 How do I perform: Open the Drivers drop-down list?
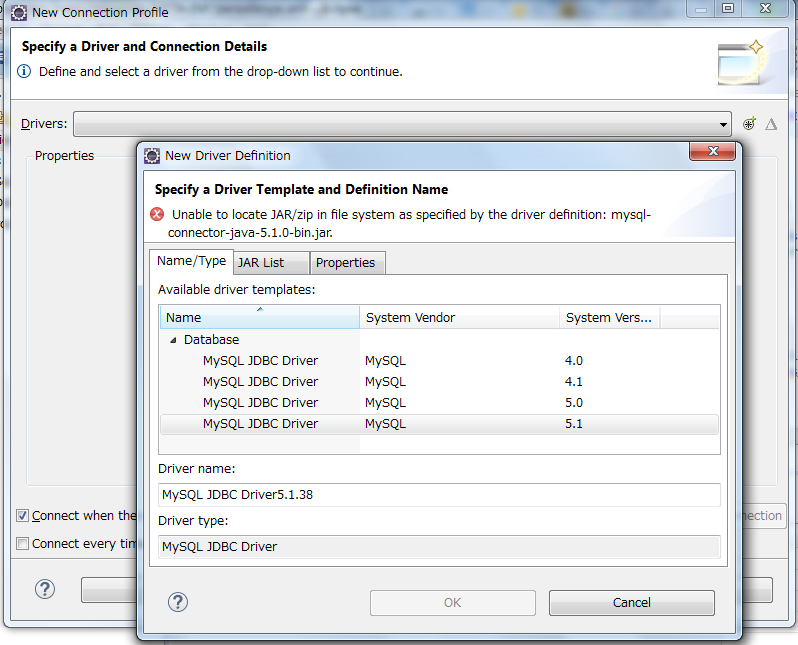(x=724, y=125)
